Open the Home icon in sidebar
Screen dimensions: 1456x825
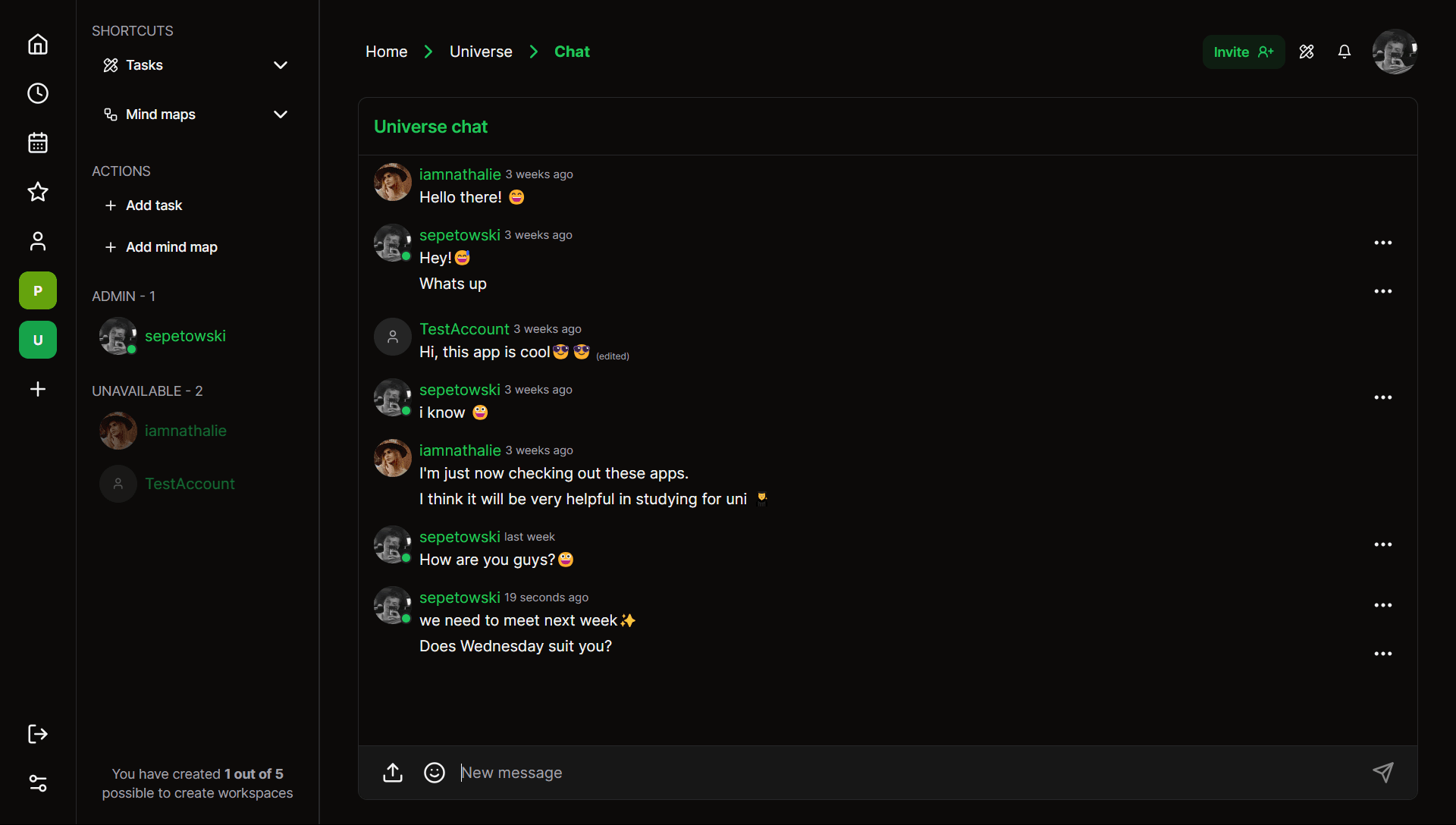pyautogui.click(x=38, y=44)
